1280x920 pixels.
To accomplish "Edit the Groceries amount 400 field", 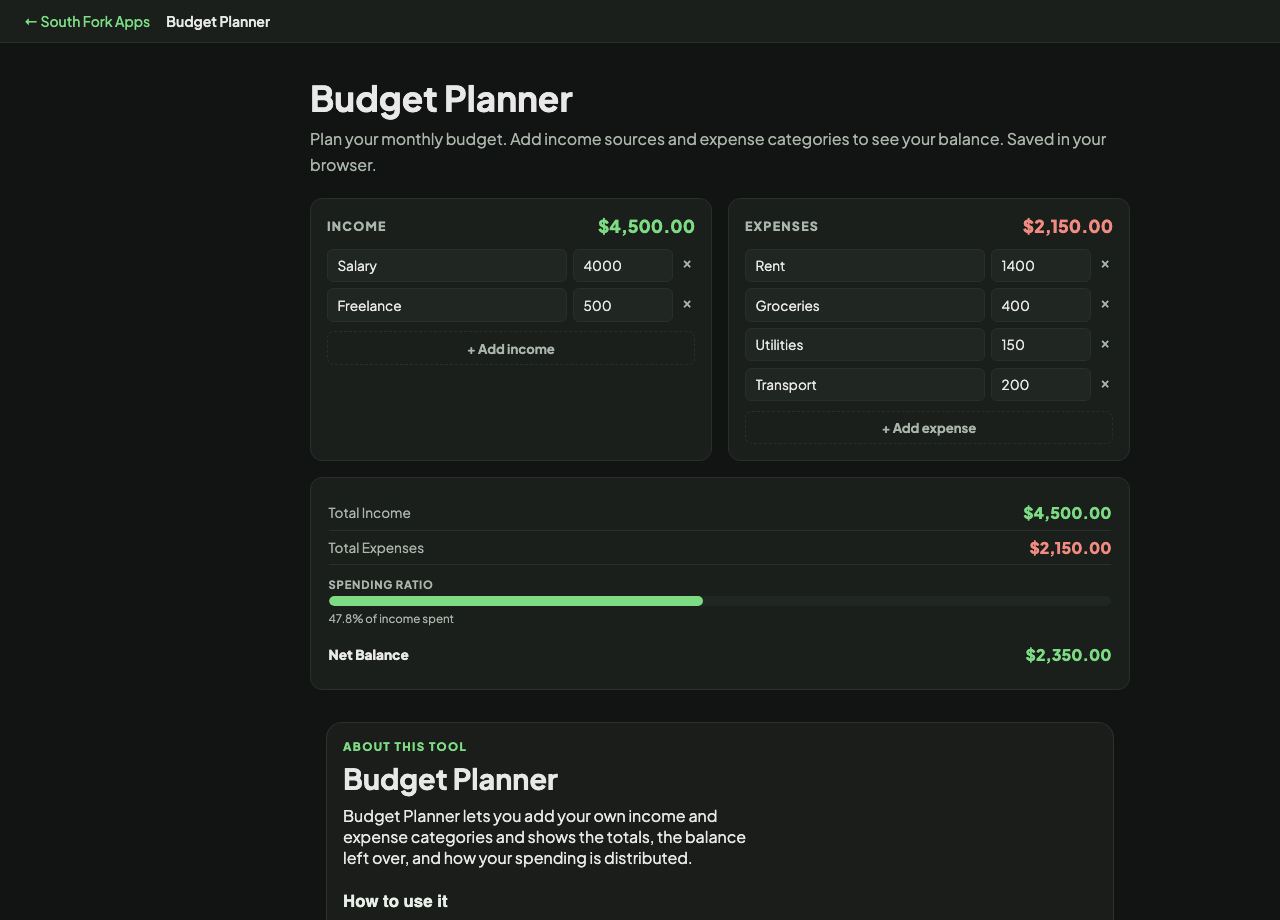I will [x=1041, y=305].
